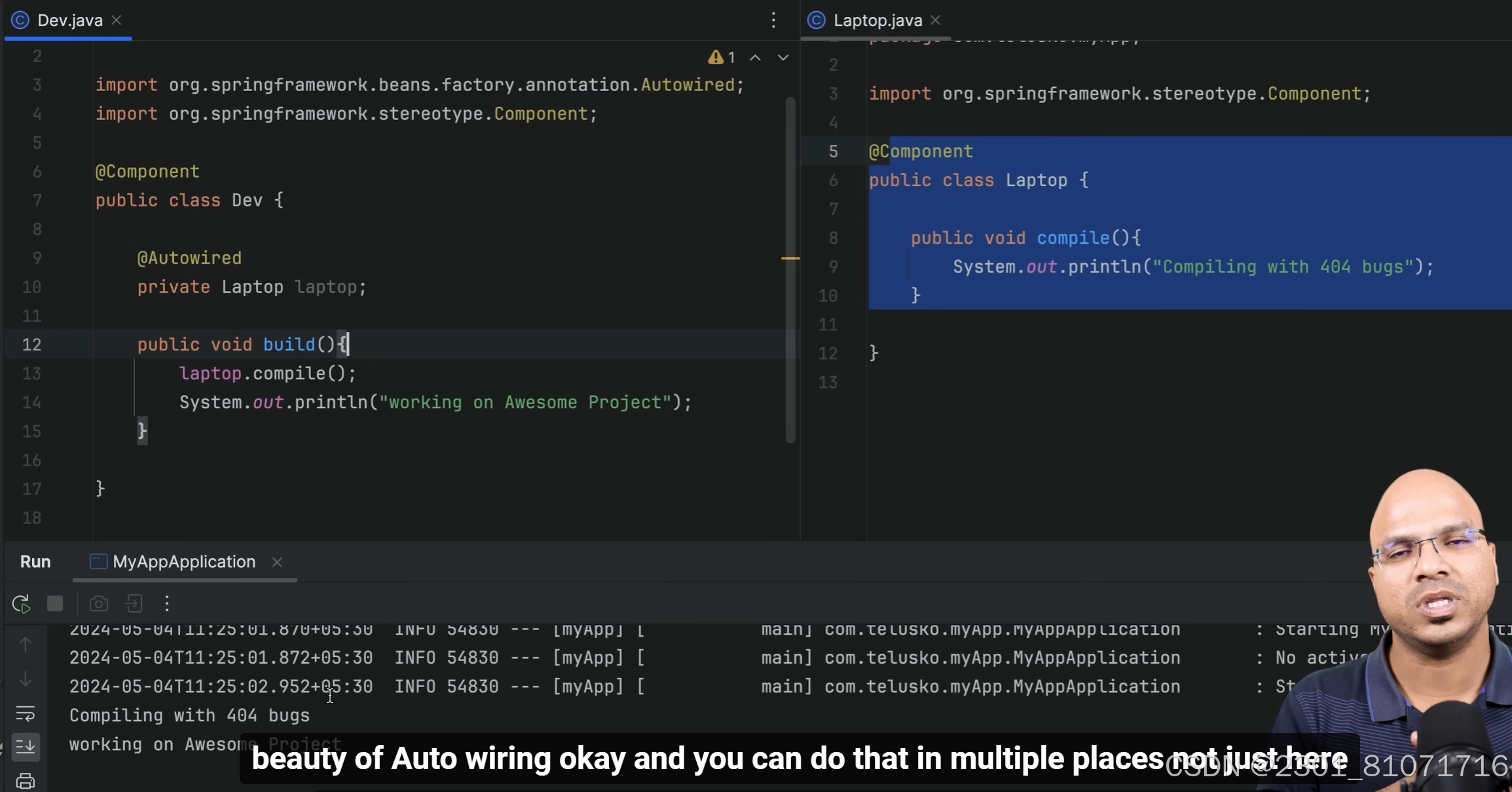The height and width of the screenshot is (792, 1512).
Task: Rerun MyAppApplication with the rerun icon
Action: pyautogui.click(x=21, y=603)
